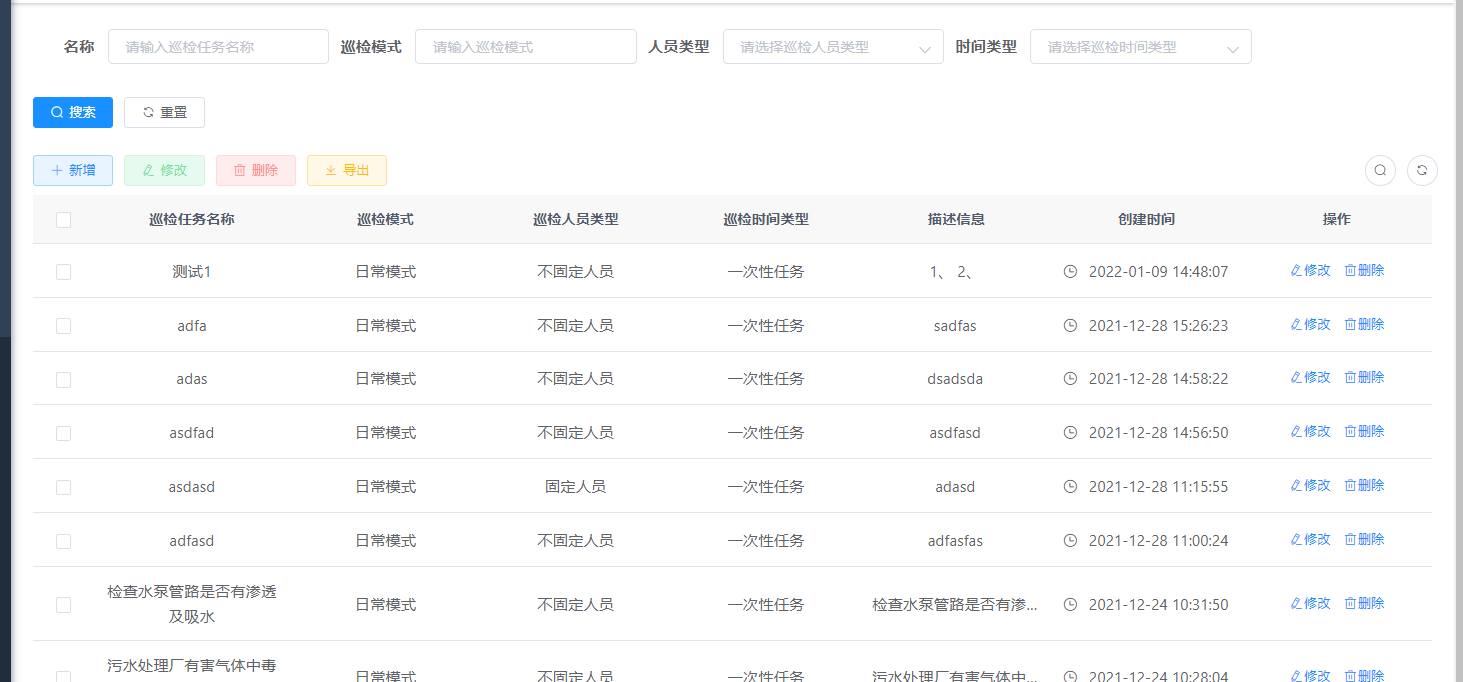Click the green 修改 edit toolbar button
This screenshot has height=682, width=1463.
click(x=164, y=170)
